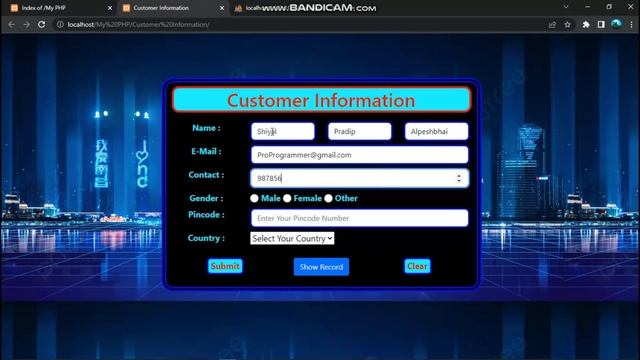This screenshot has height=360, width=640.
Task: Click the browser forward arrow
Action: (27, 24)
